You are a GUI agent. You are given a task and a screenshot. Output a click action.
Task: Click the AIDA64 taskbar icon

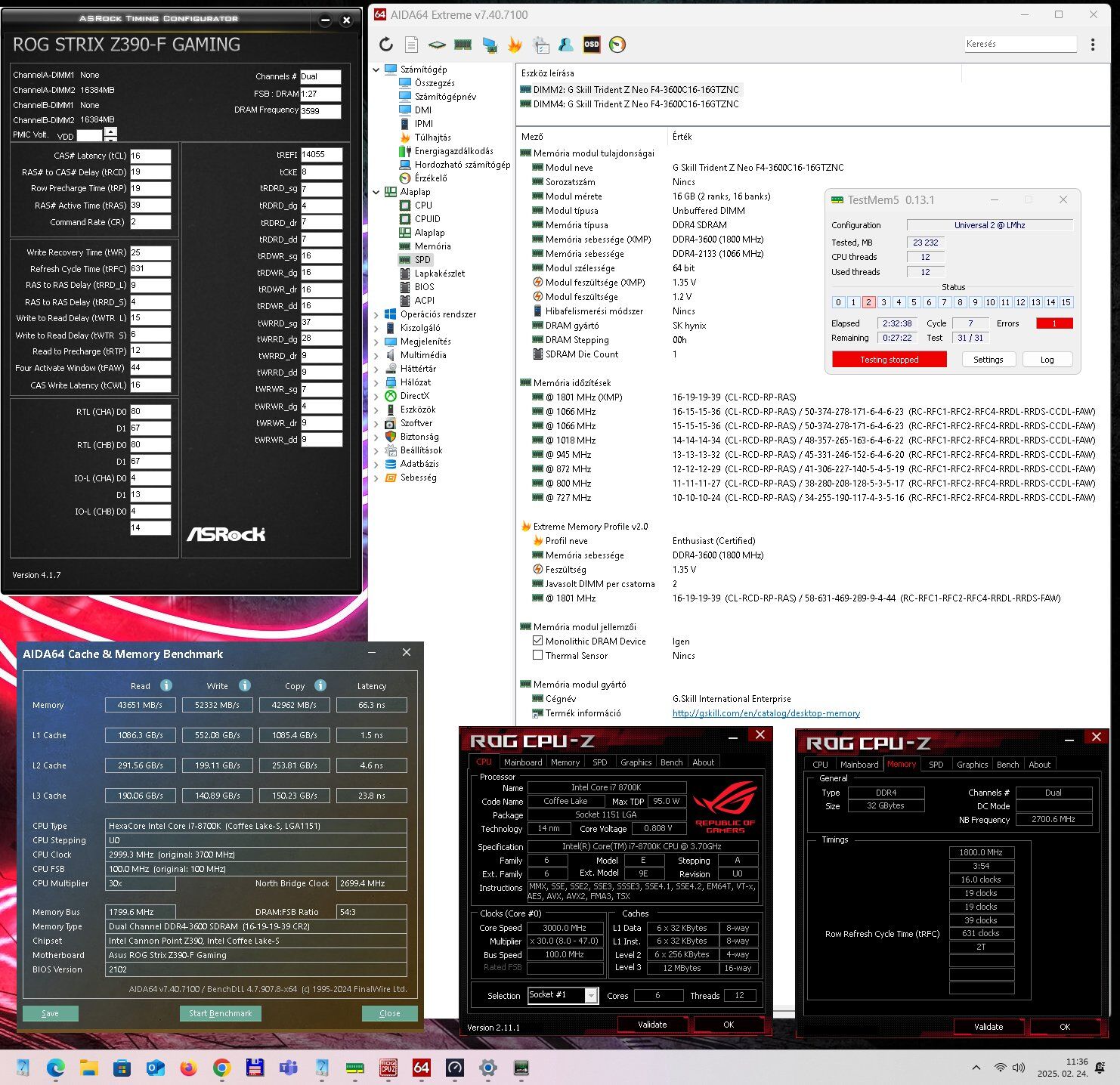(422, 1068)
